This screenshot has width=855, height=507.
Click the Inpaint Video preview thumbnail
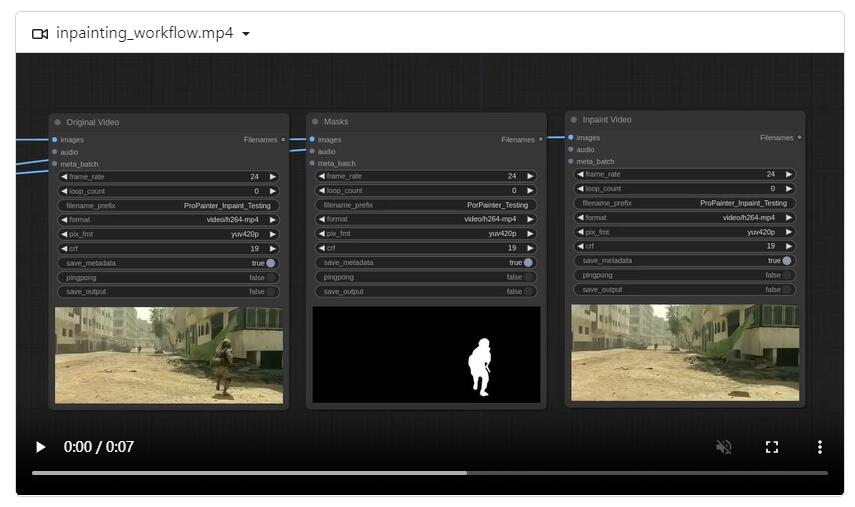coord(685,353)
